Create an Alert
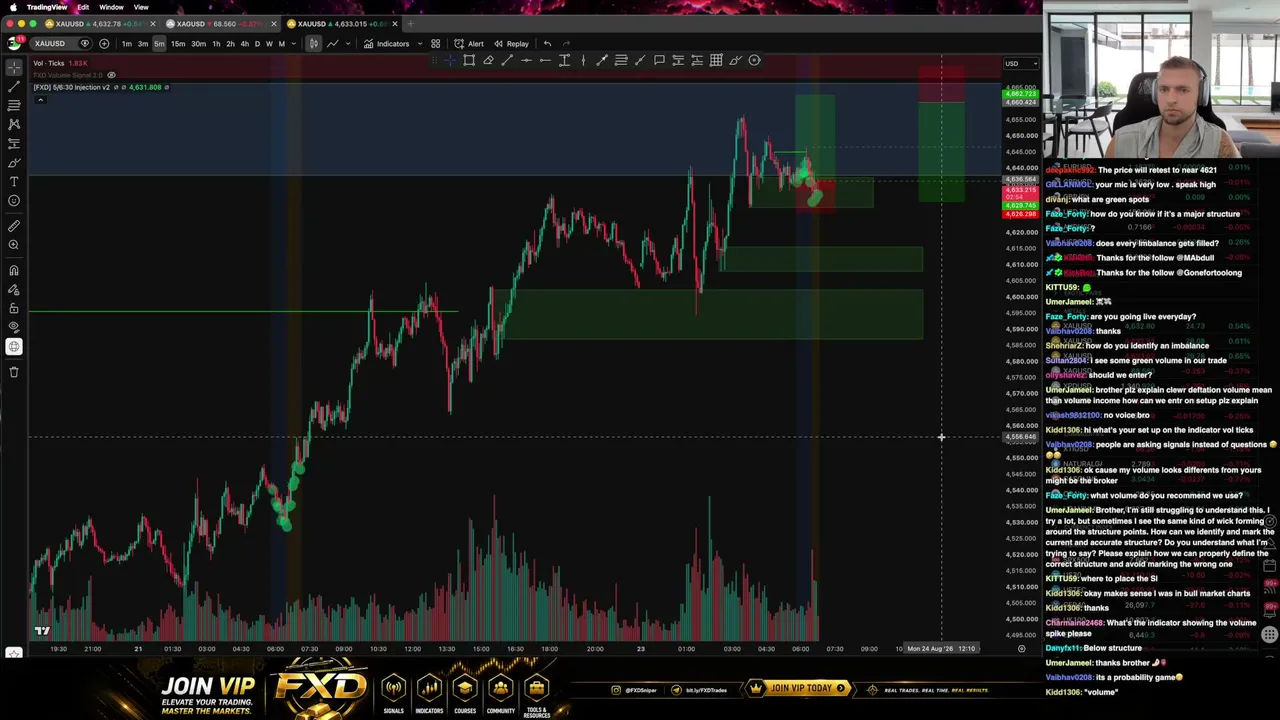Viewport: 1280px width, 720px height. (469, 44)
